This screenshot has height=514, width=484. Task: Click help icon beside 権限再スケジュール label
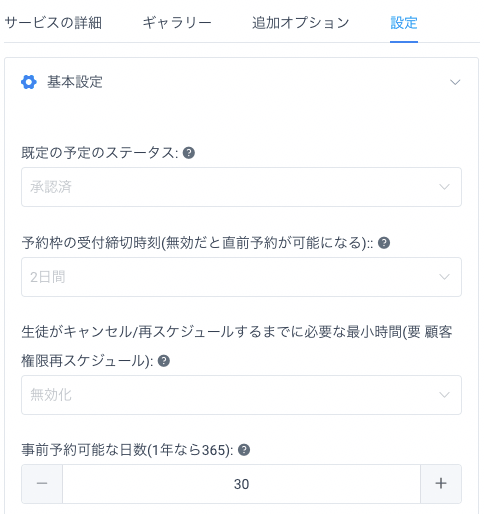click(x=164, y=361)
